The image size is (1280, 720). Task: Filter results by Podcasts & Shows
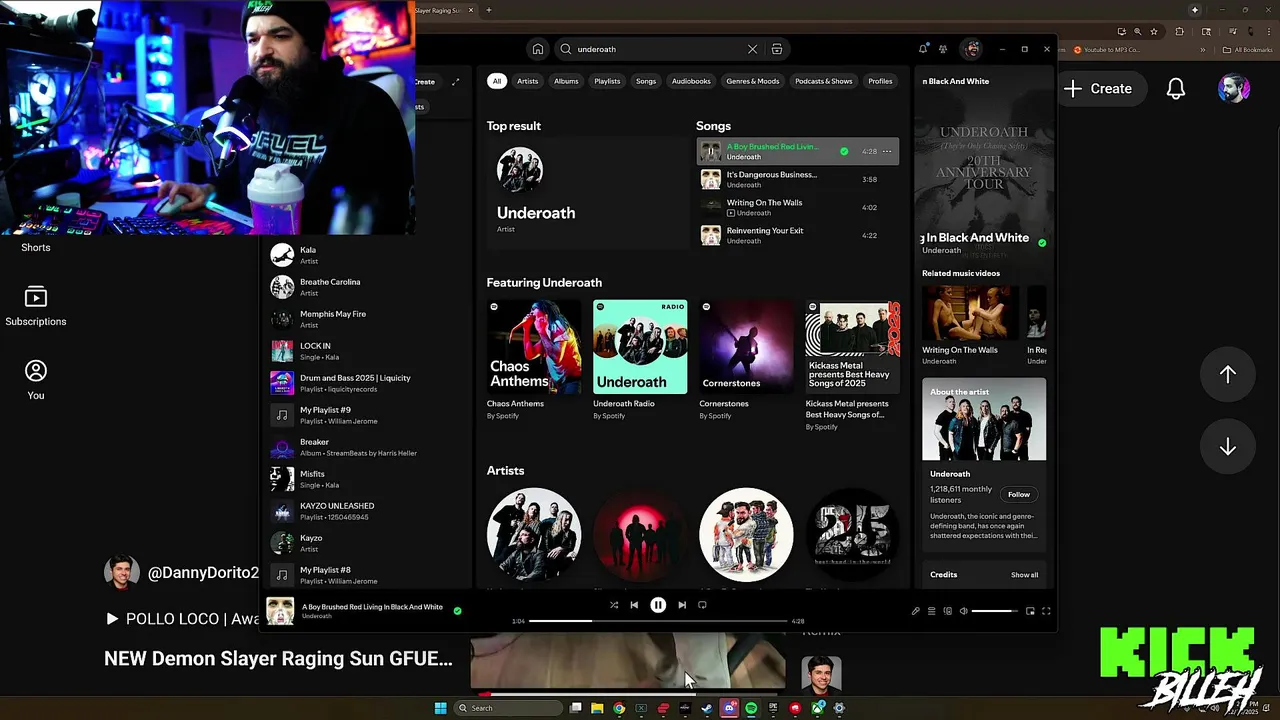tap(824, 81)
